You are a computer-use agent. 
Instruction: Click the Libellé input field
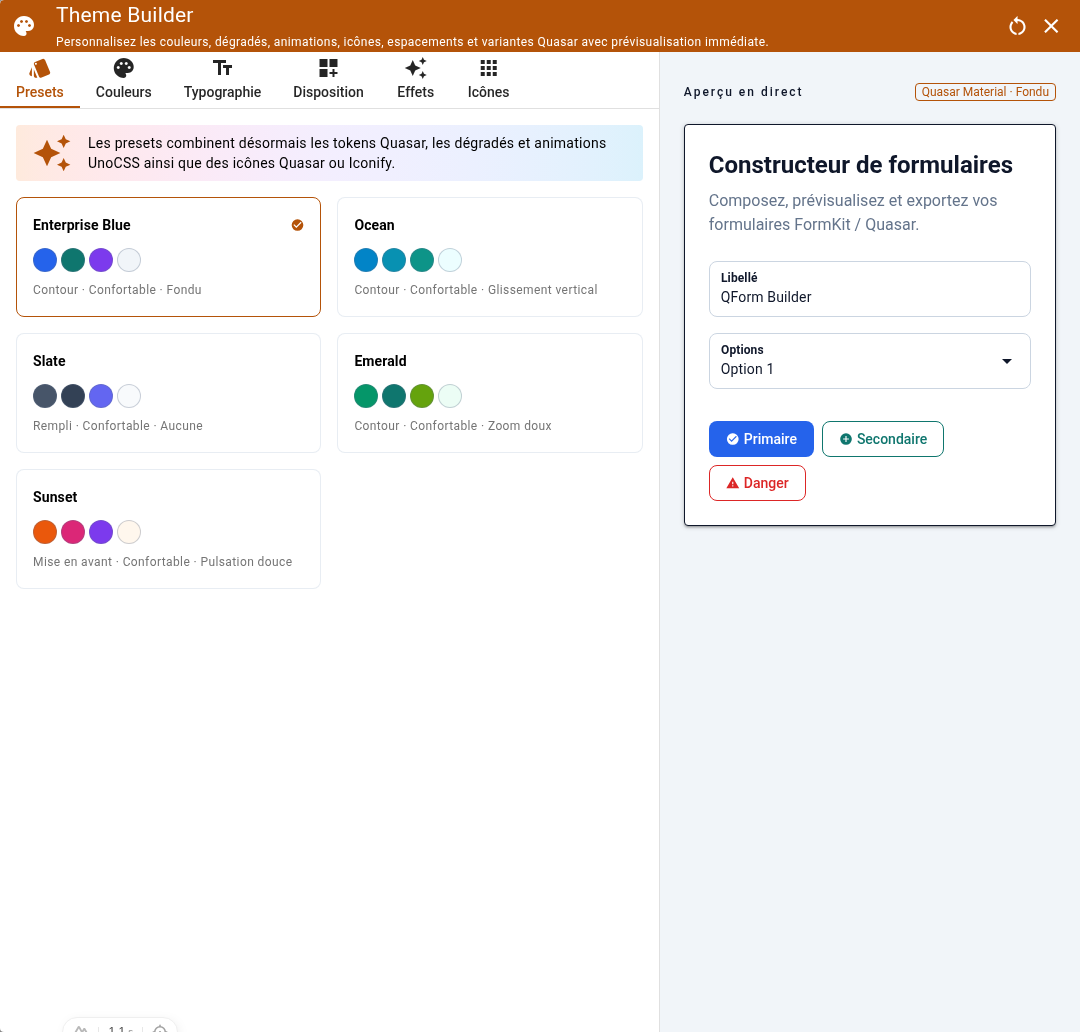[869, 289]
